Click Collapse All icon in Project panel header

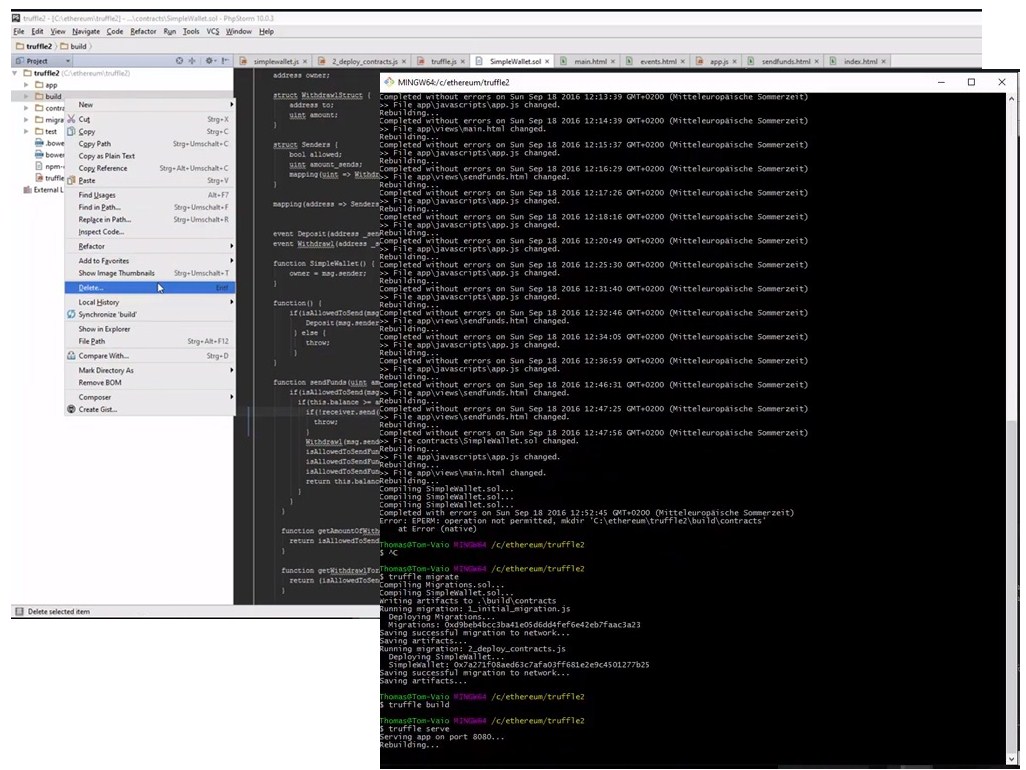point(192,61)
